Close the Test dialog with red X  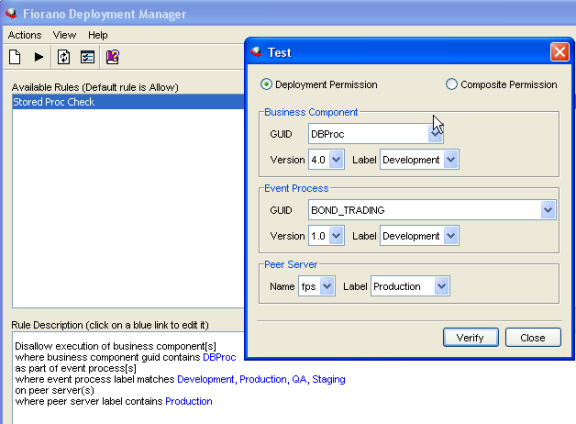click(559, 52)
